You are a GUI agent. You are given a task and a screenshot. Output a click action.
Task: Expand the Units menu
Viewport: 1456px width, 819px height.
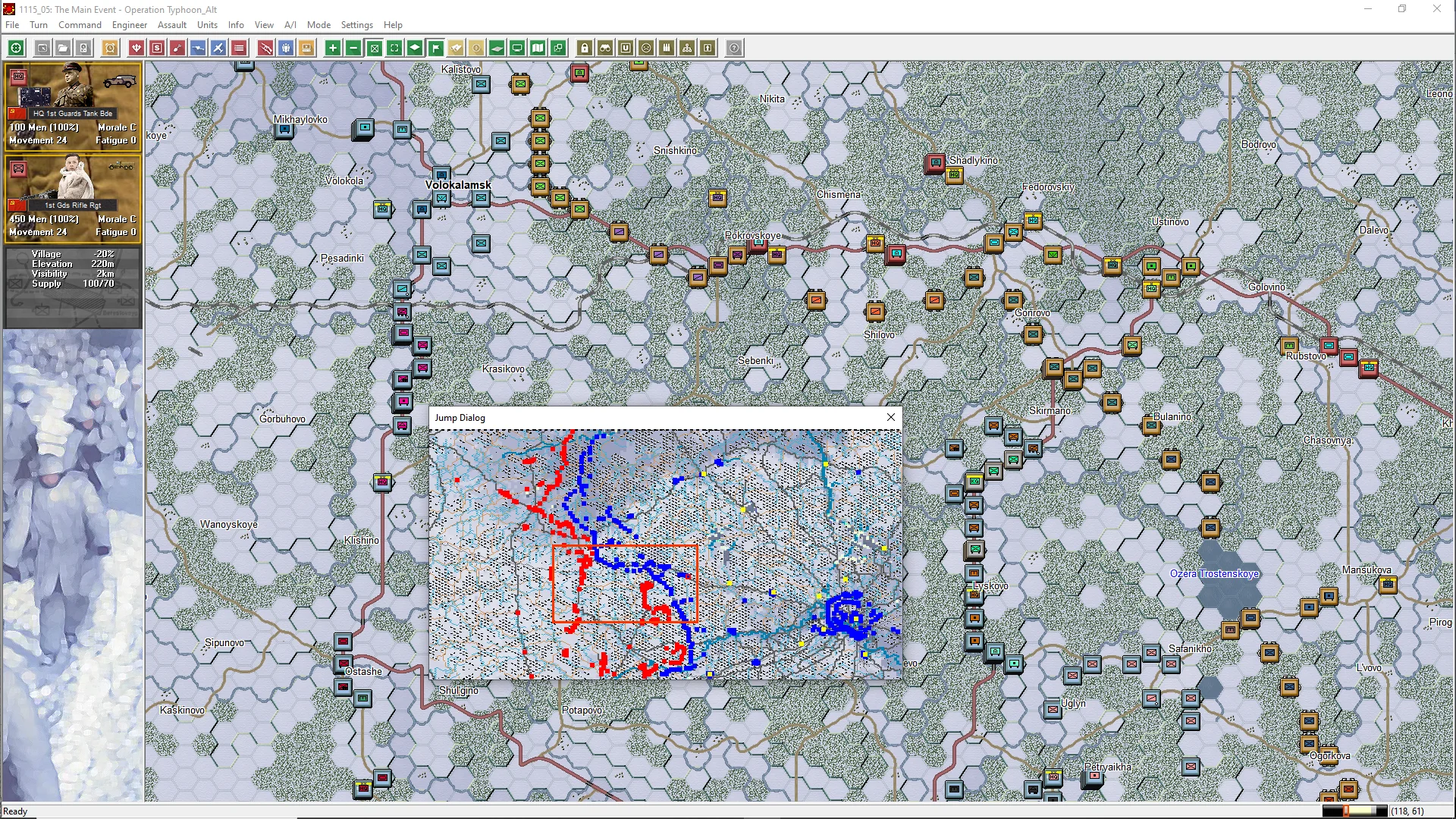[x=207, y=24]
